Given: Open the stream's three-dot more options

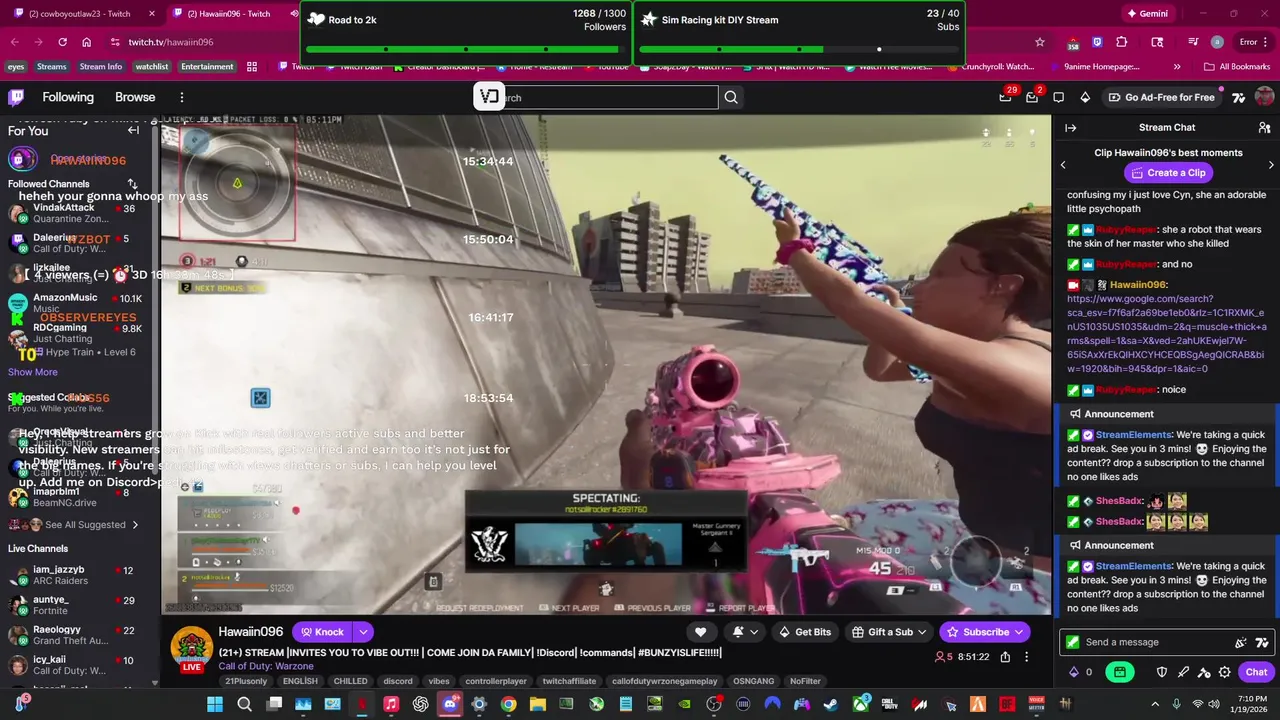Looking at the screenshot, I should pyautogui.click(x=1026, y=657).
